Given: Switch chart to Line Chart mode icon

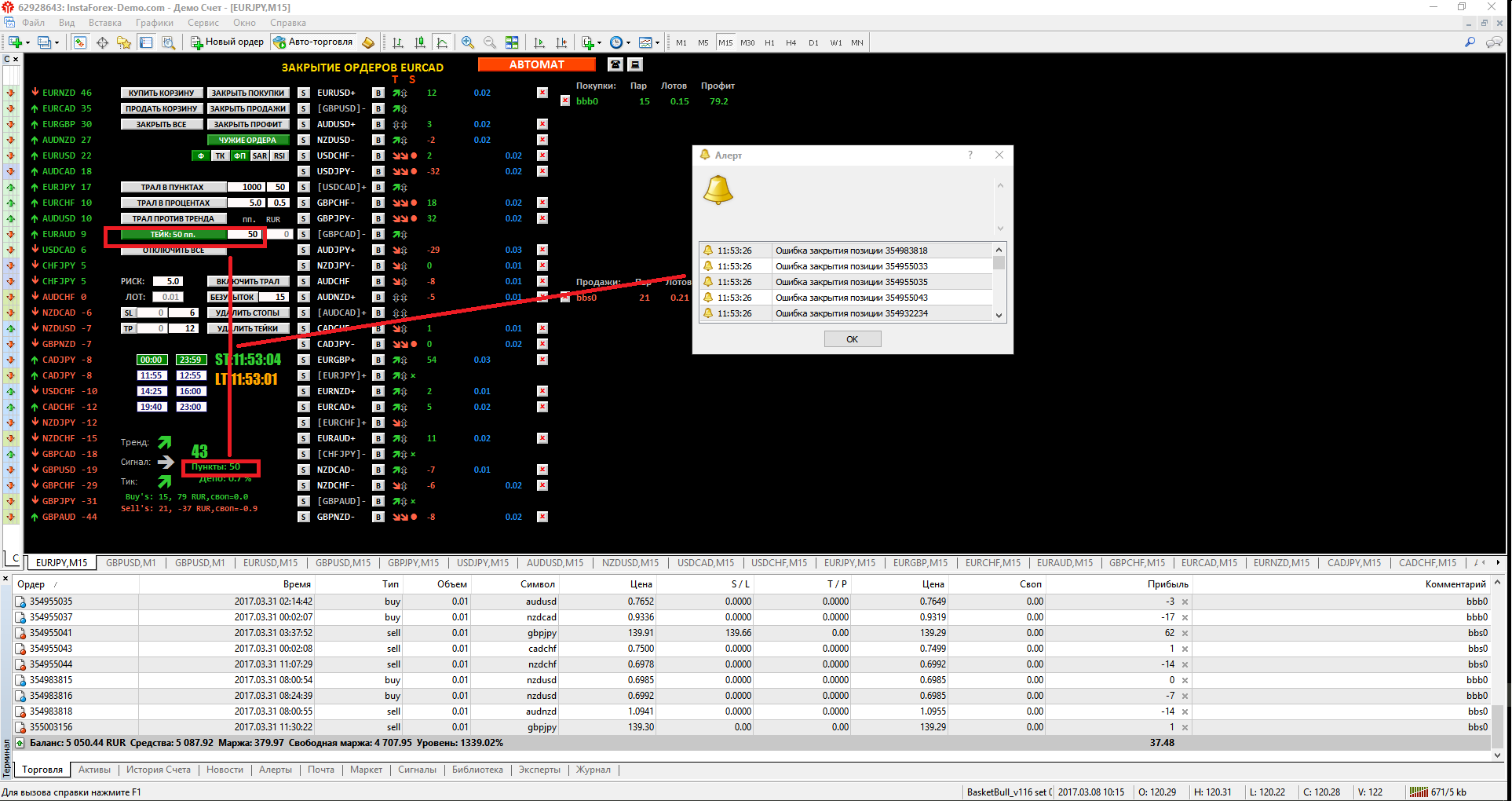Looking at the screenshot, I should tap(443, 42).
